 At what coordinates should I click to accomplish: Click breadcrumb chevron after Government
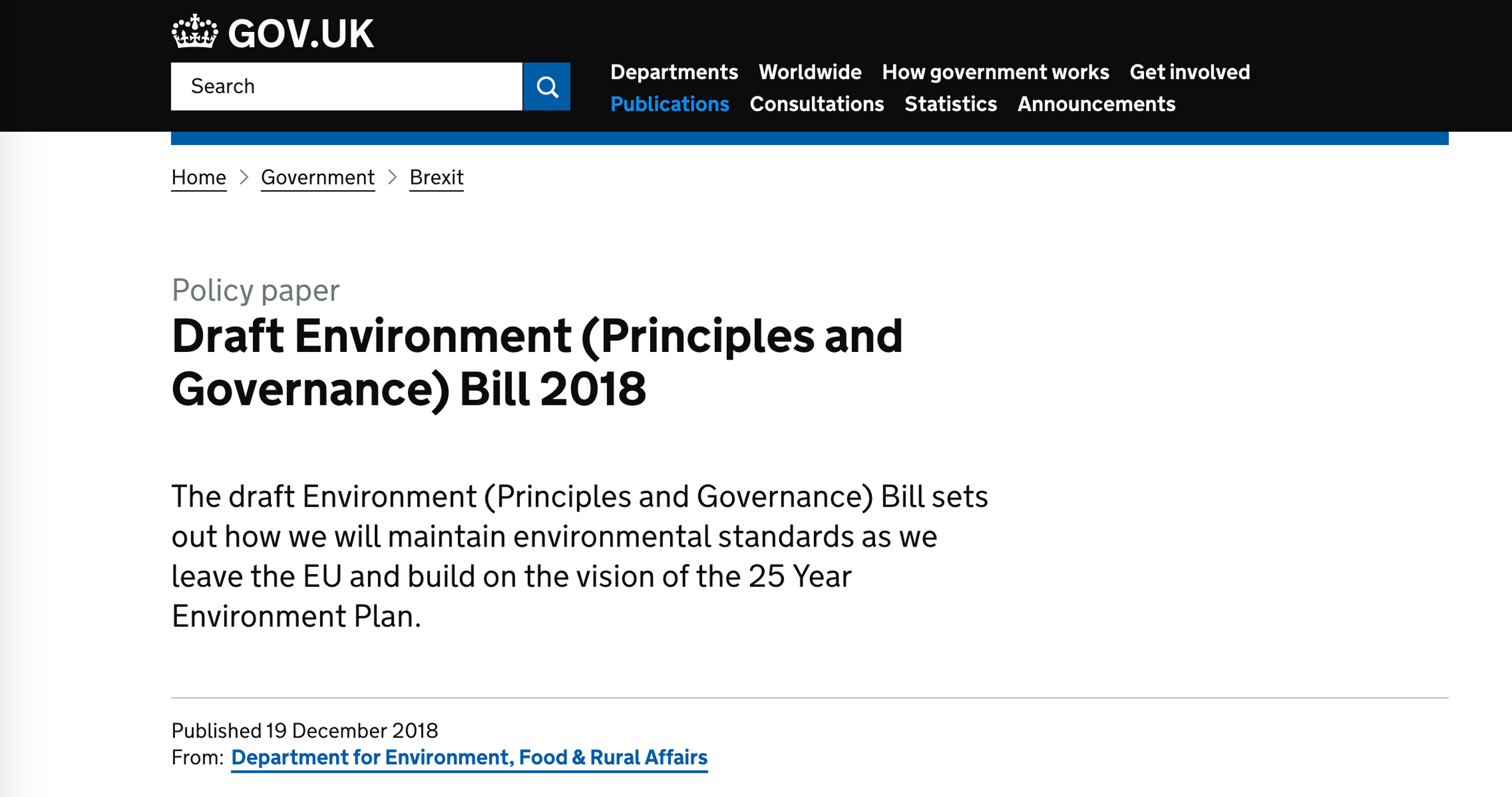pos(392,177)
